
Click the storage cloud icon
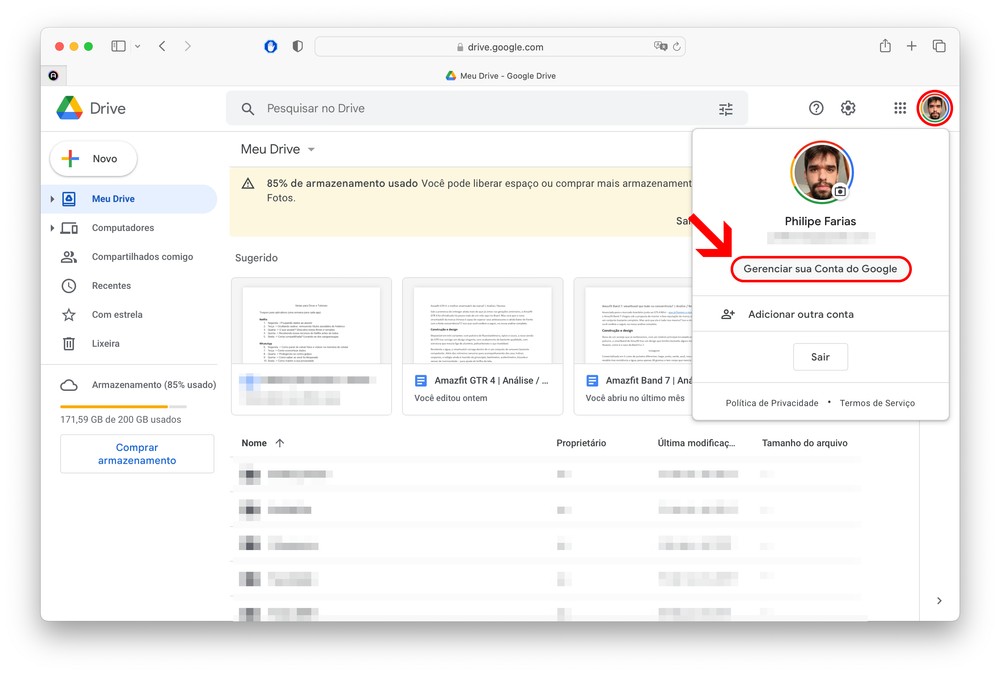coord(69,385)
